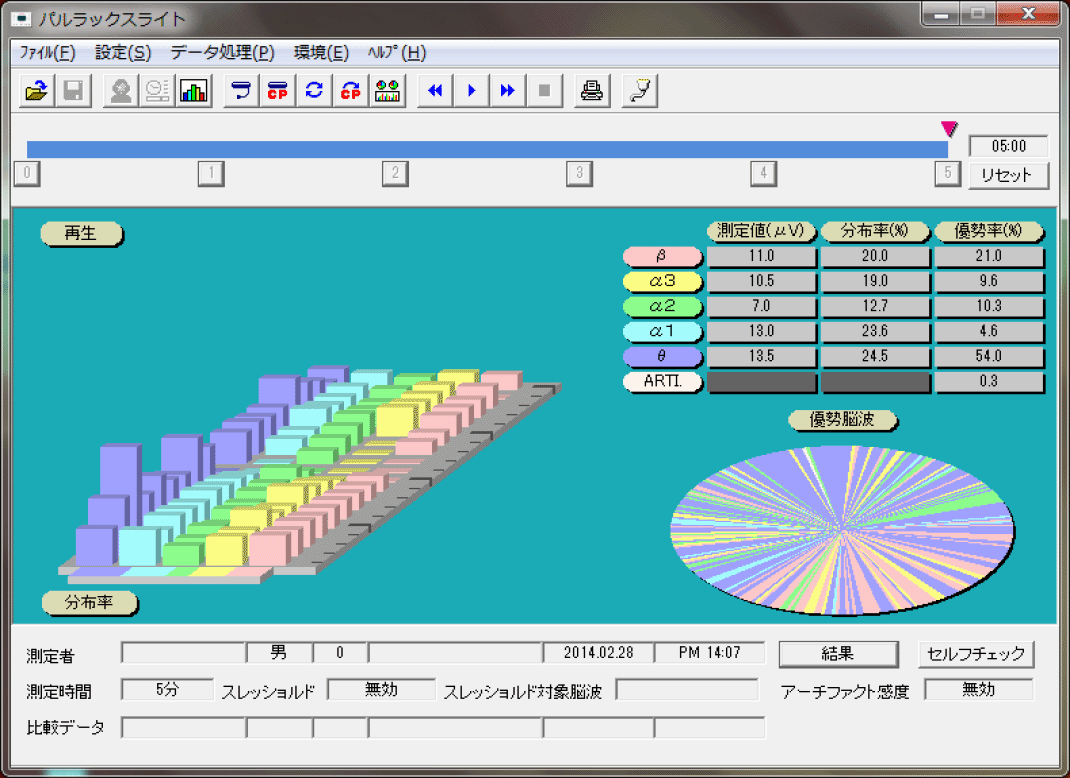
Task: Click the printer icon
Action: (592, 91)
